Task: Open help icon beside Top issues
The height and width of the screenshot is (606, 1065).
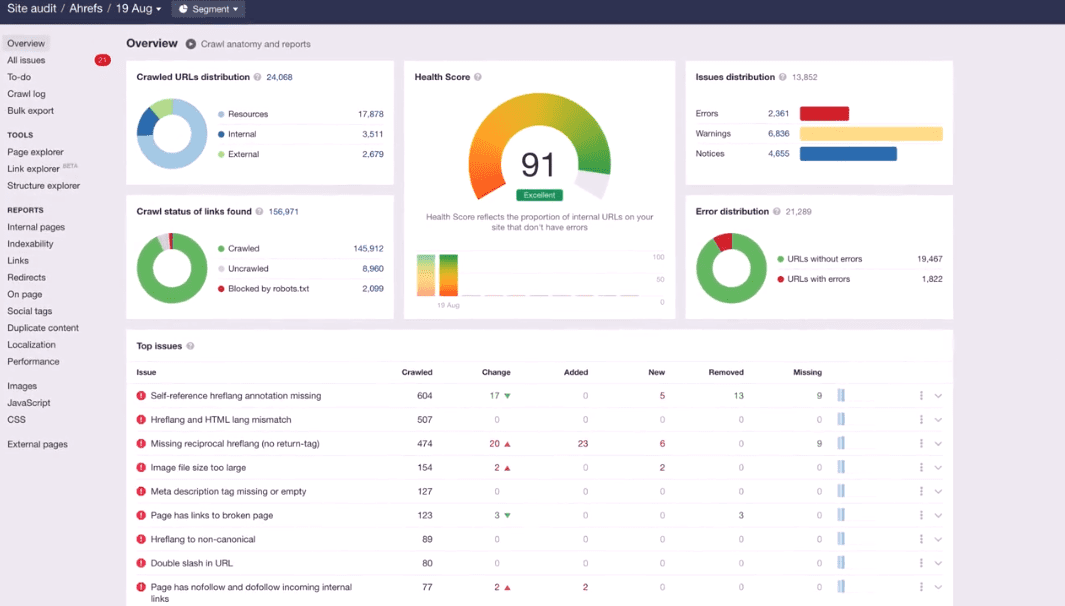Action: [190, 346]
